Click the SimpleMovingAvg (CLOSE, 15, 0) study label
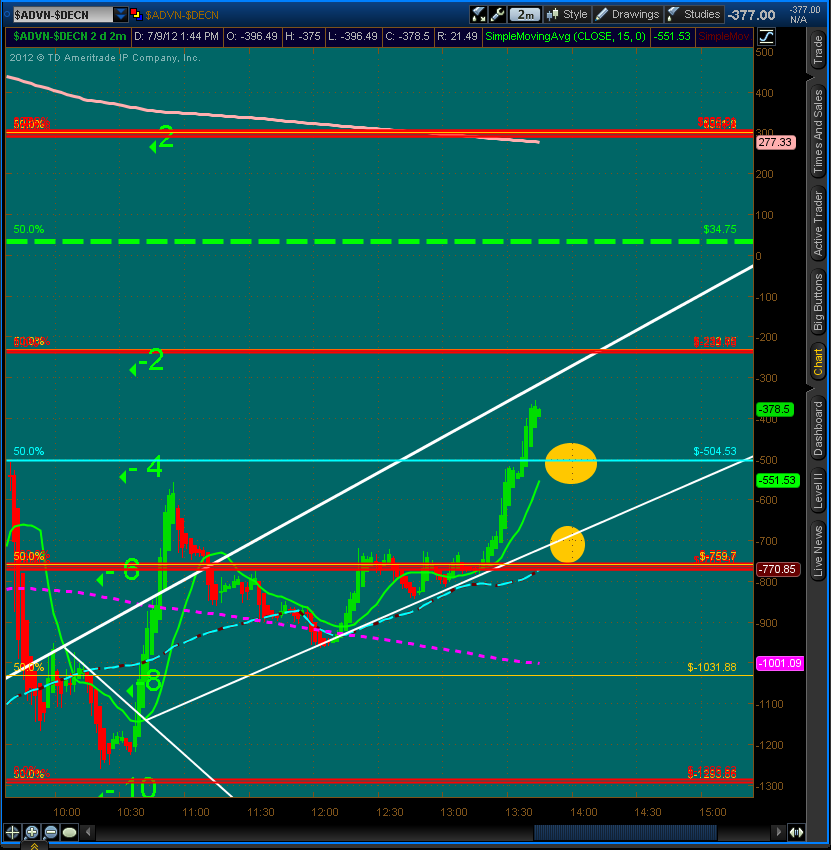The image size is (831, 850). tap(565, 37)
